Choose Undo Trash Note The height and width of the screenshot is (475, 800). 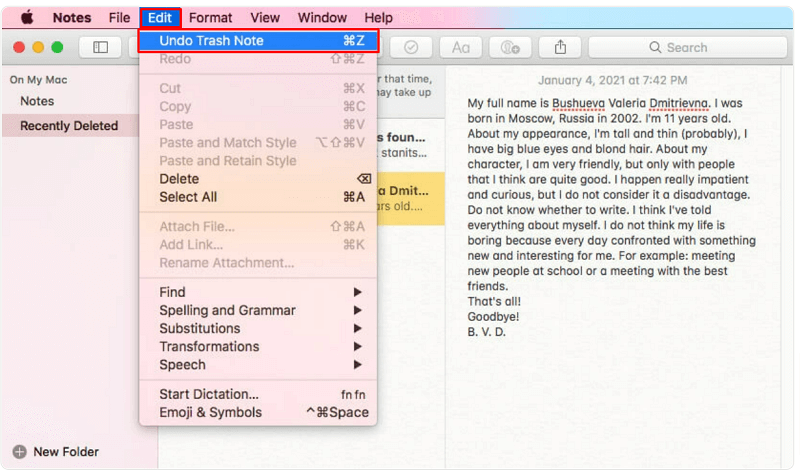[258, 41]
